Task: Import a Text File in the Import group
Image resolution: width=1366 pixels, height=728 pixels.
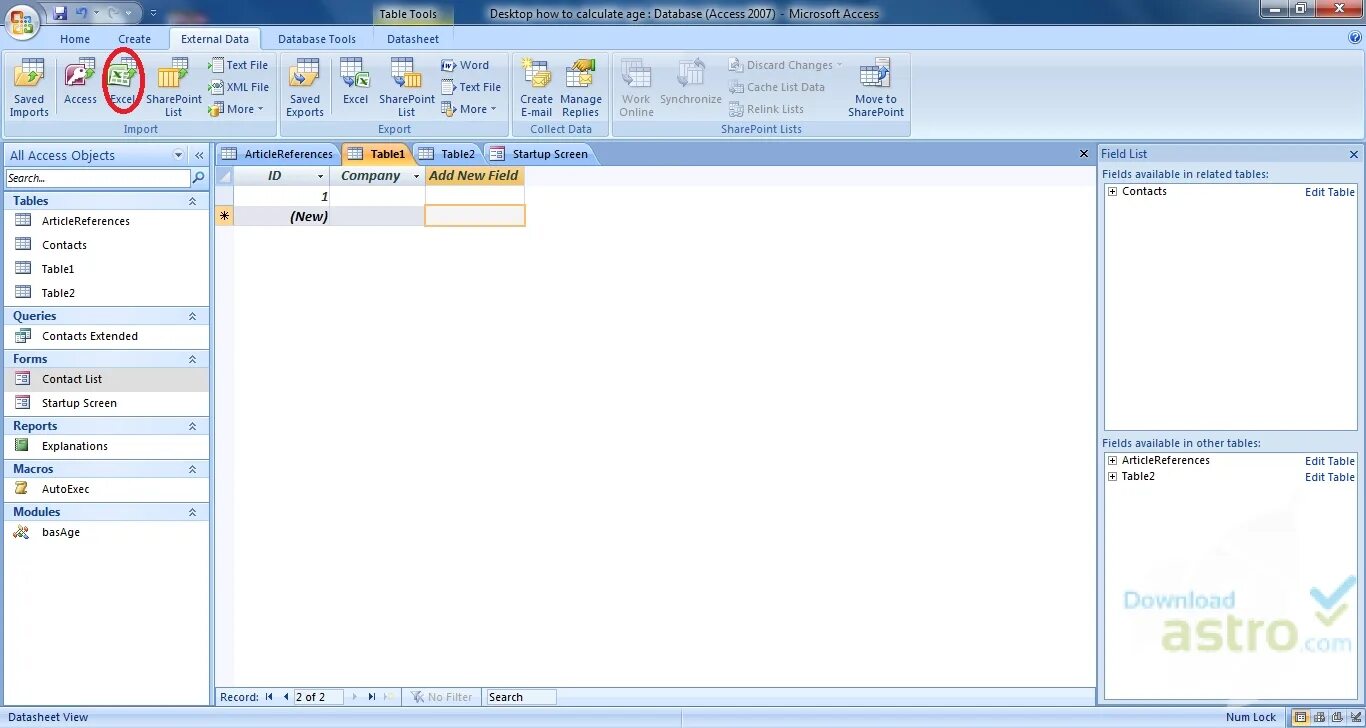Action: coord(238,65)
